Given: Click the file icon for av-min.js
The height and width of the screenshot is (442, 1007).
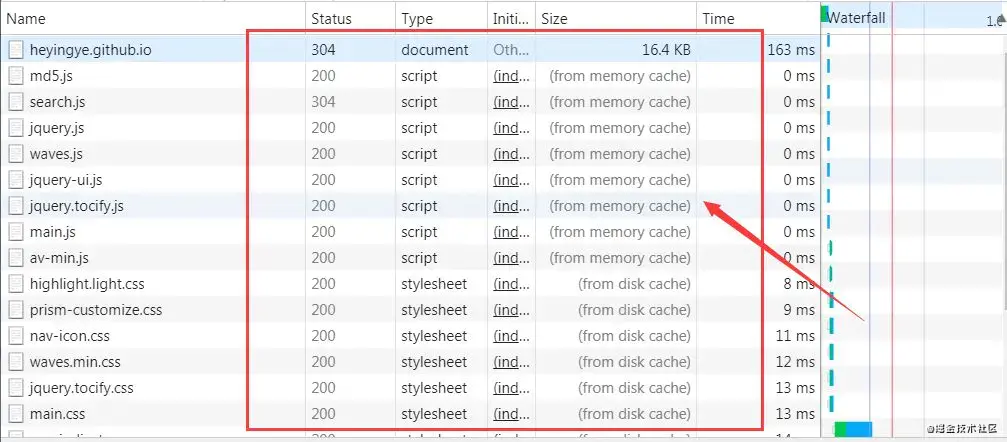Looking at the screenshot, I should tap(16, 258).
